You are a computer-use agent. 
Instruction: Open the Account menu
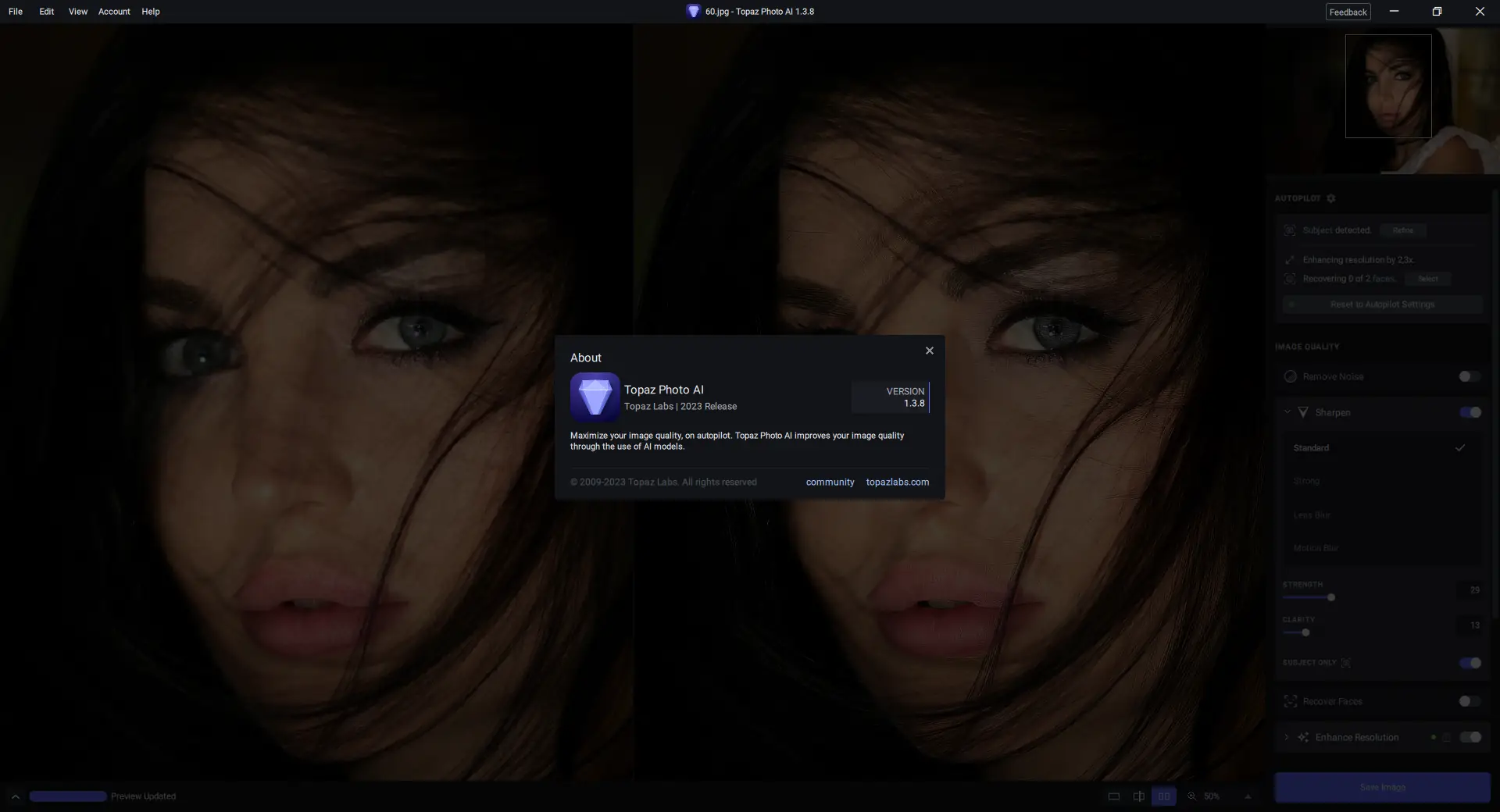[x=114, y=12]
